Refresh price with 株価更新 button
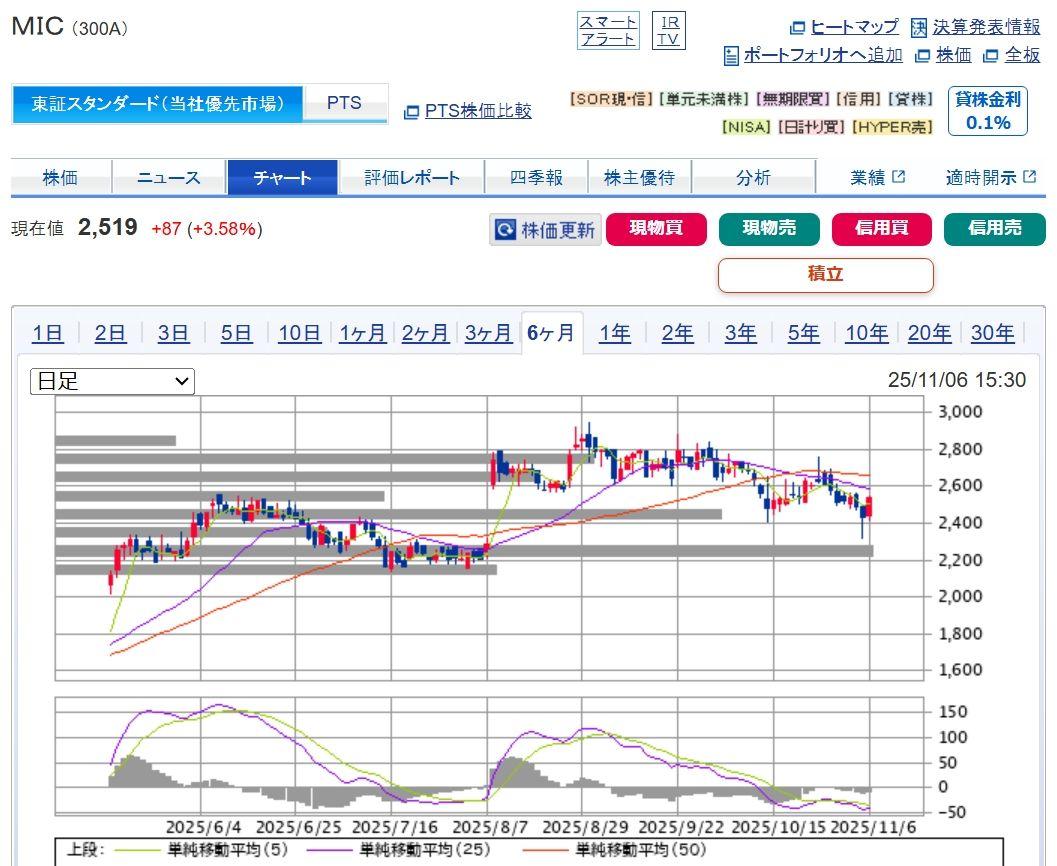The width and height of the screenshot is (1057, 866). (x=546, y=230)
